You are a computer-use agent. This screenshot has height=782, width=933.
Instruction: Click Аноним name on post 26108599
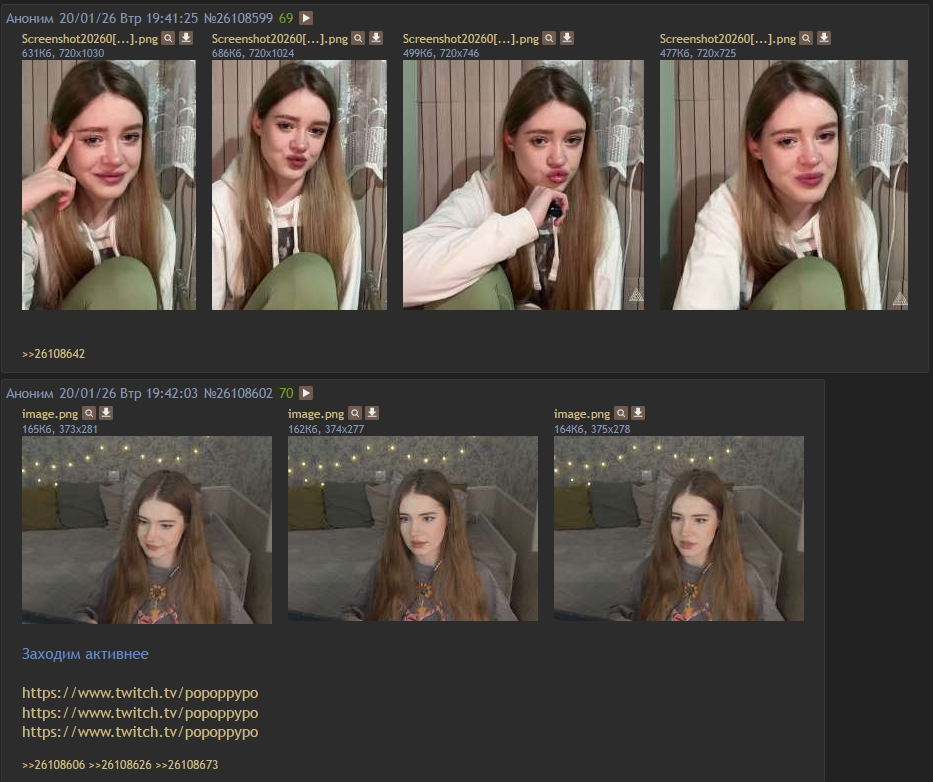[x=30, y=18]
